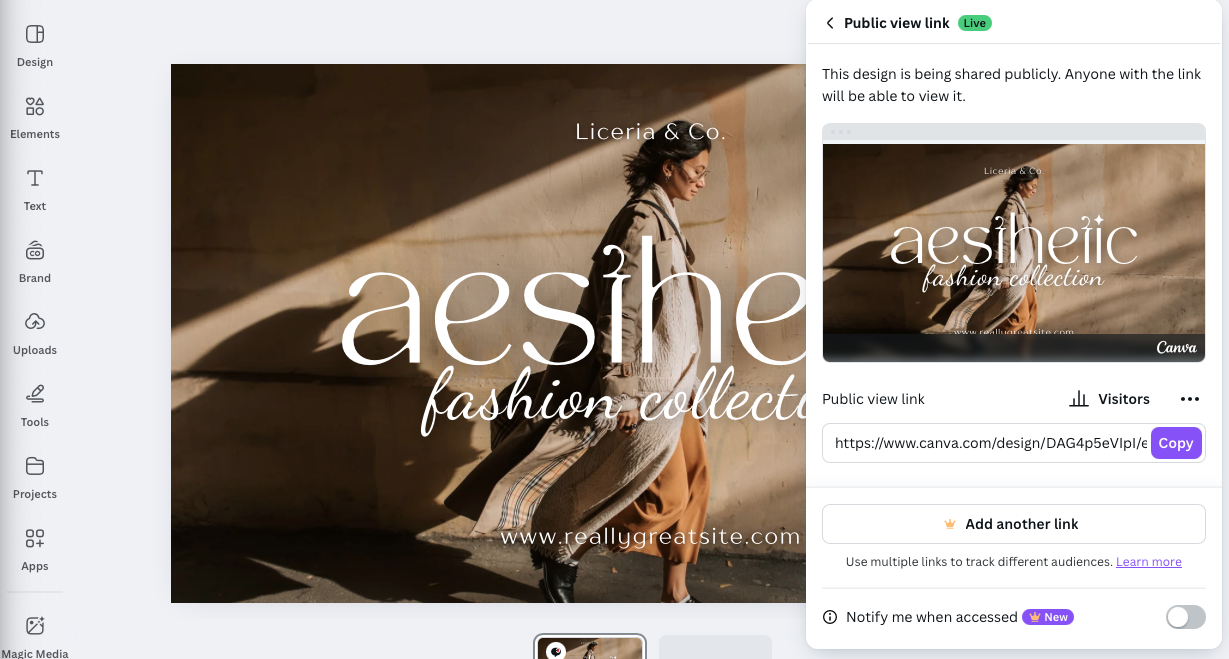Screen dimensions: 1229x659
Task: Open Magic Media in sidebar
Action: 35,627
